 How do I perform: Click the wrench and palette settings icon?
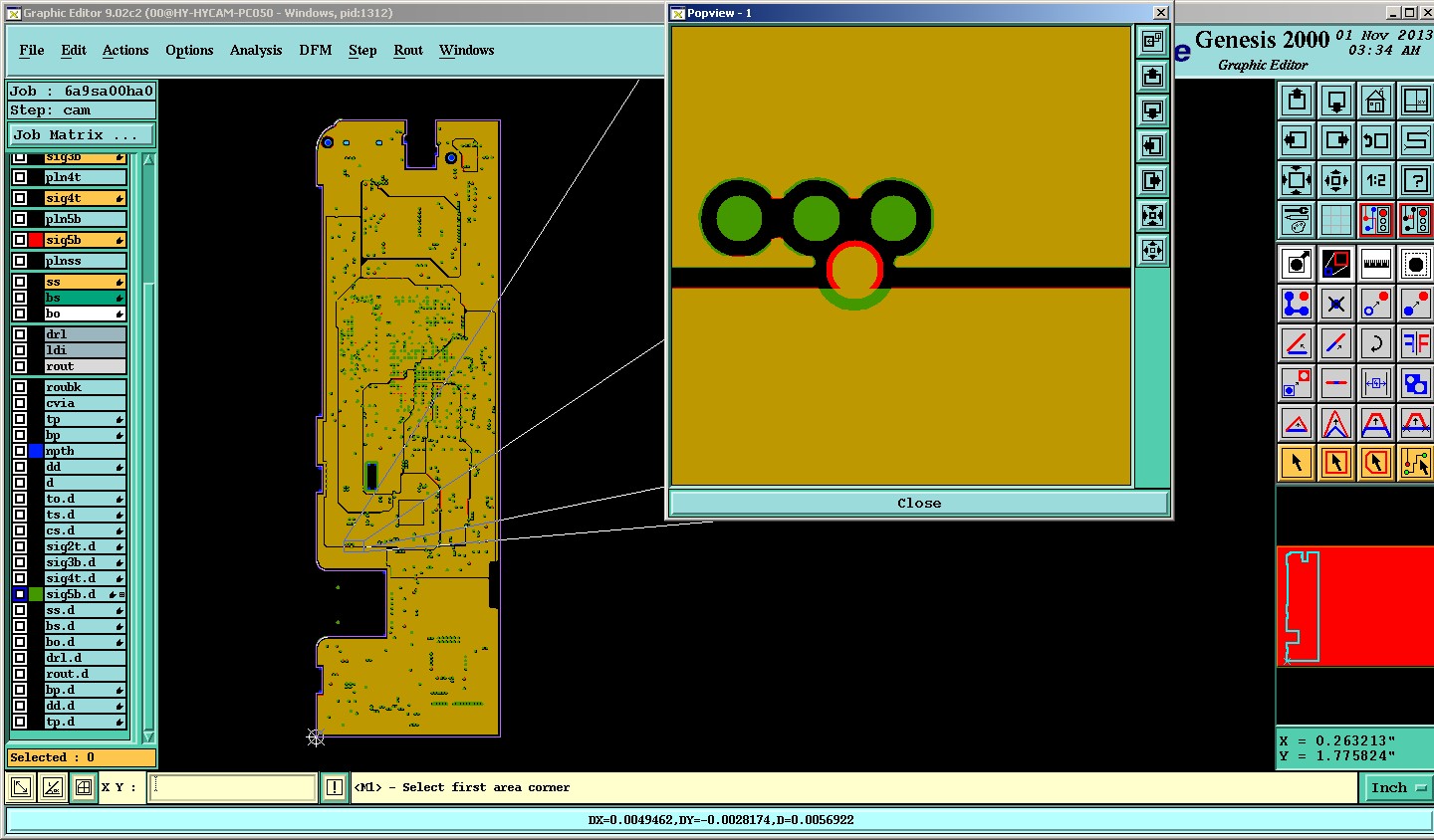coord(1297,220)
